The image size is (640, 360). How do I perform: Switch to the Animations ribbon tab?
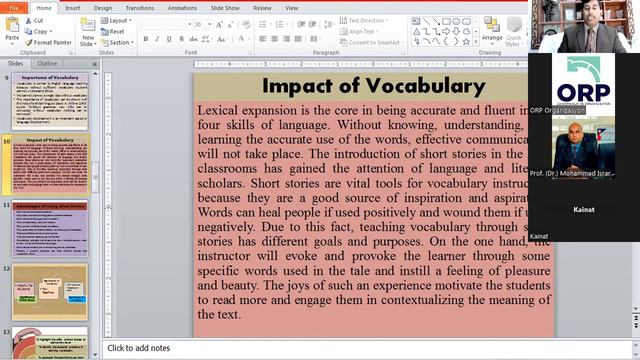coord(182,8)
